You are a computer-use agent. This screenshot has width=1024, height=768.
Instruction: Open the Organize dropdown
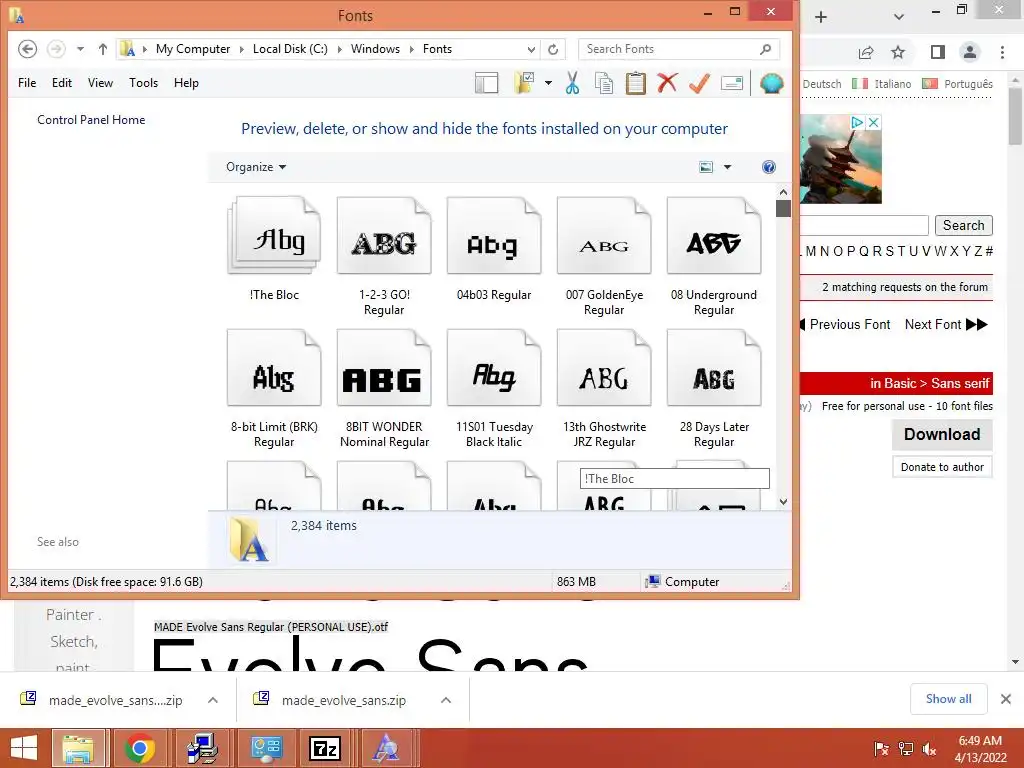pos(256,167)
